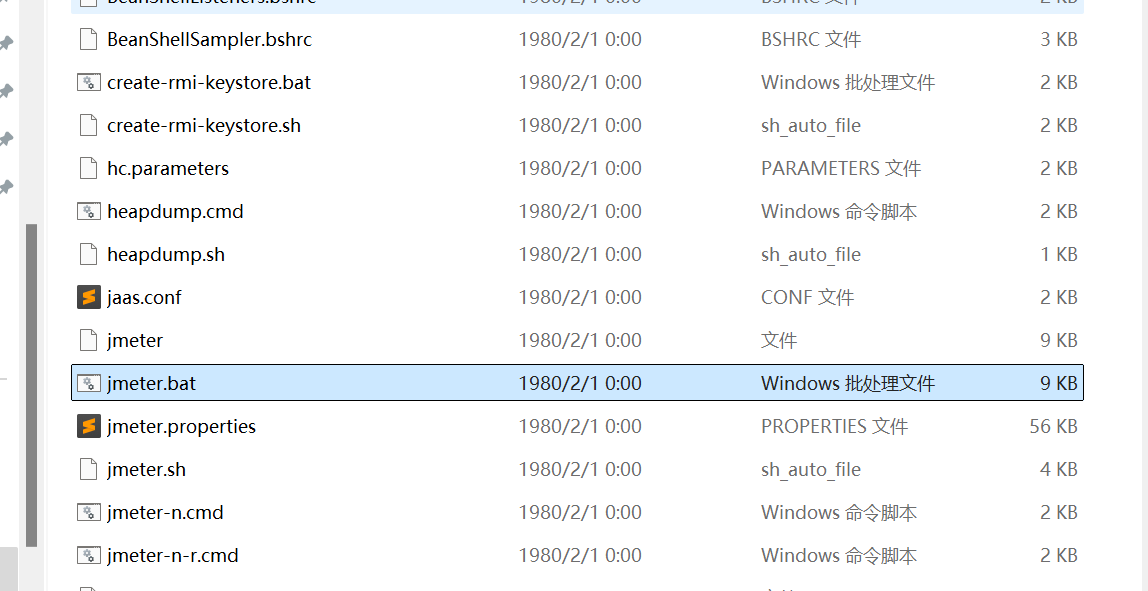Click Windows 批处理文件 type of jmeter.bat

(x=848, y=383)
